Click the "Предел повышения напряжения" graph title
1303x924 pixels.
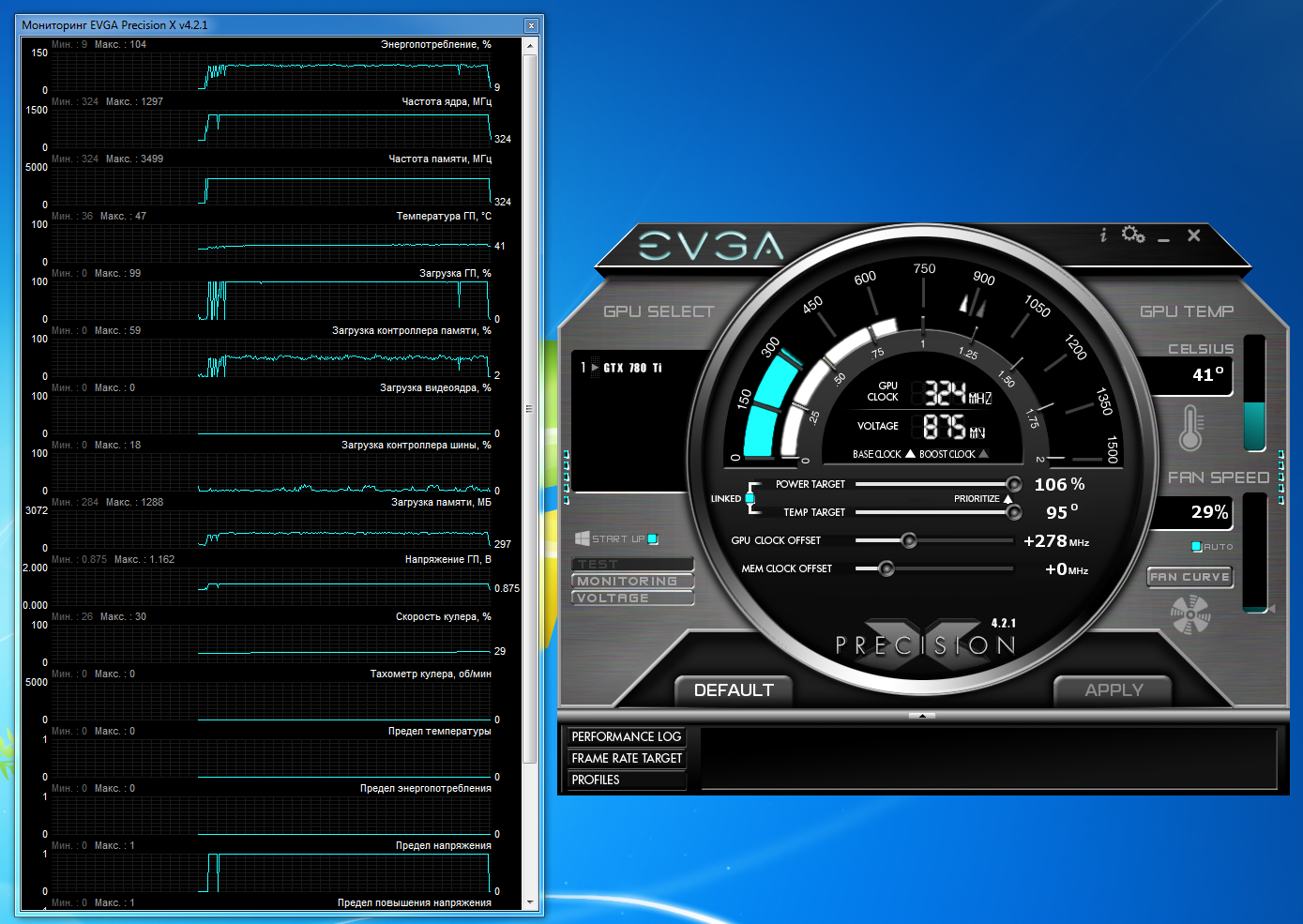point(415,903)
